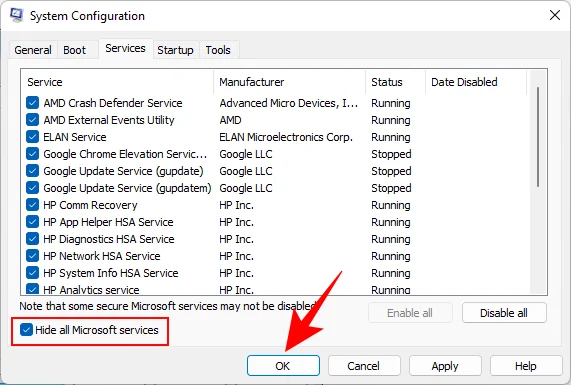The image size is (571, 385).
Task: Toggle Google Chrome Elevation Service checkbox
Action: (32, 154)
